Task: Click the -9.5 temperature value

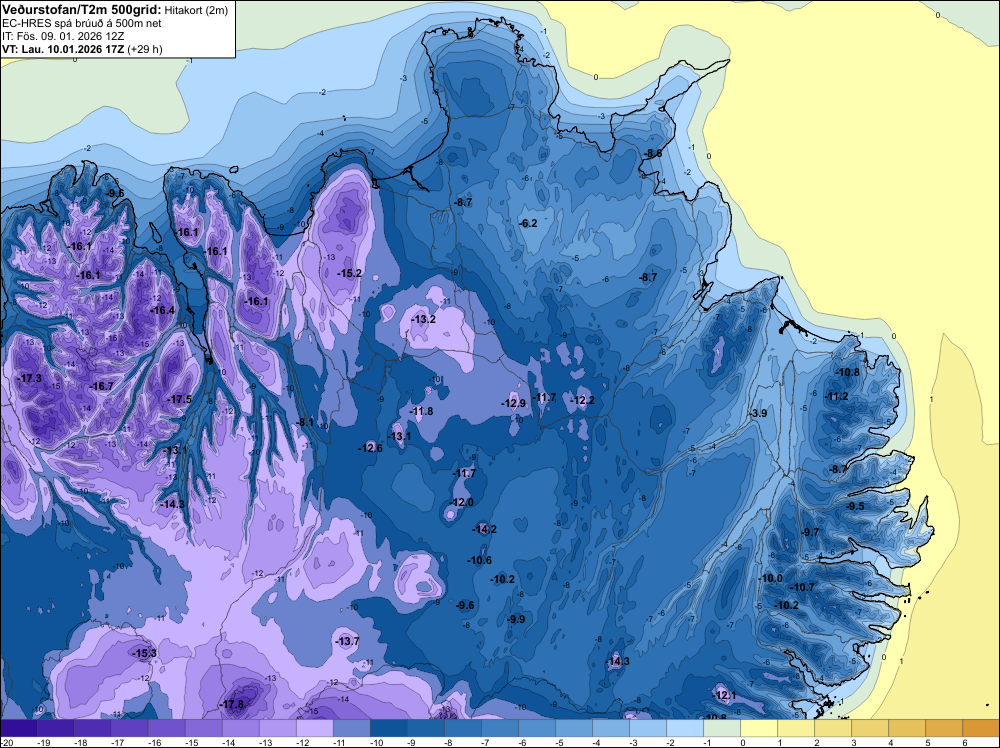Action: pyautogui.click(x=855, y=506)
